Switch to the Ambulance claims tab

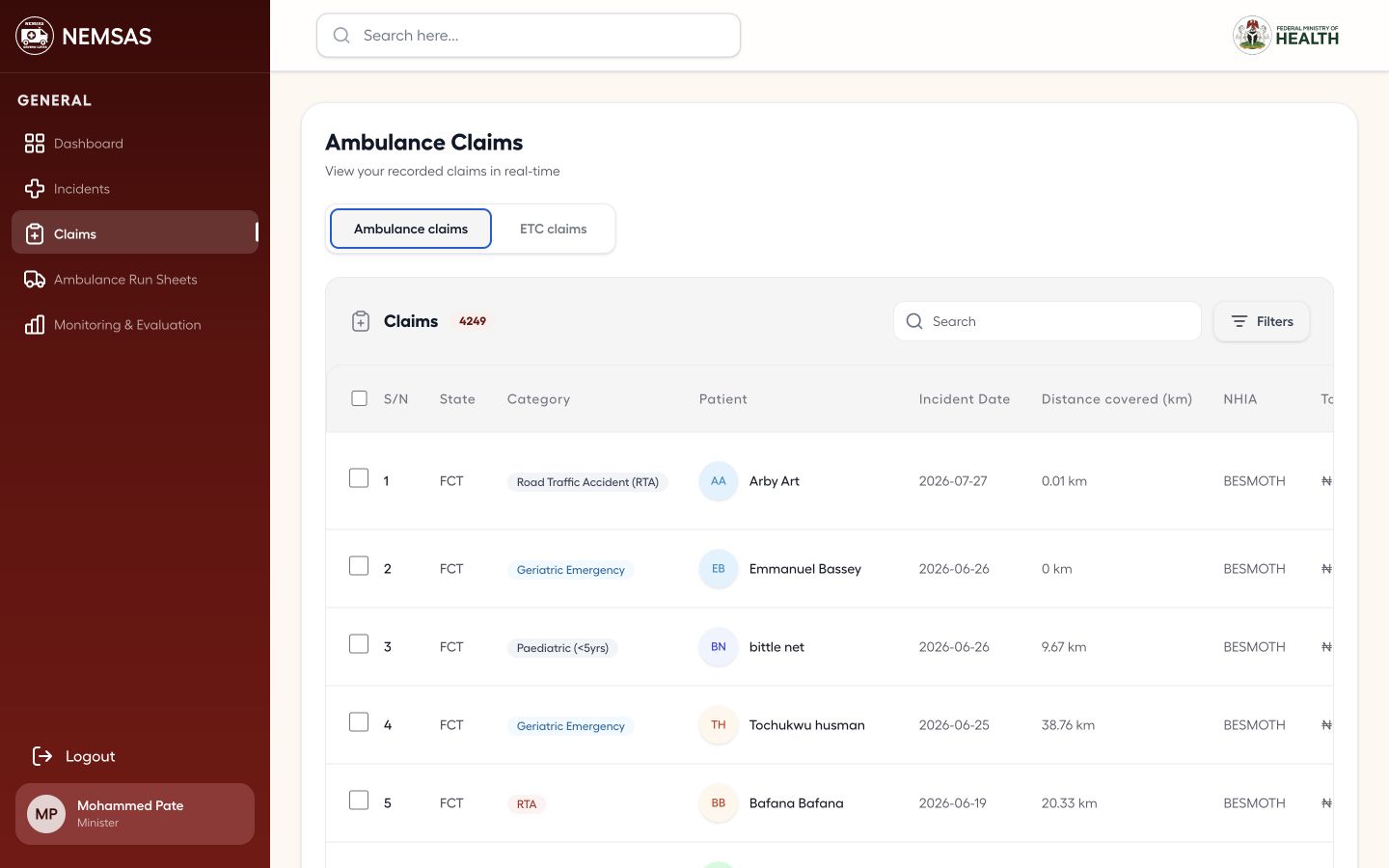tap(411, 229)
